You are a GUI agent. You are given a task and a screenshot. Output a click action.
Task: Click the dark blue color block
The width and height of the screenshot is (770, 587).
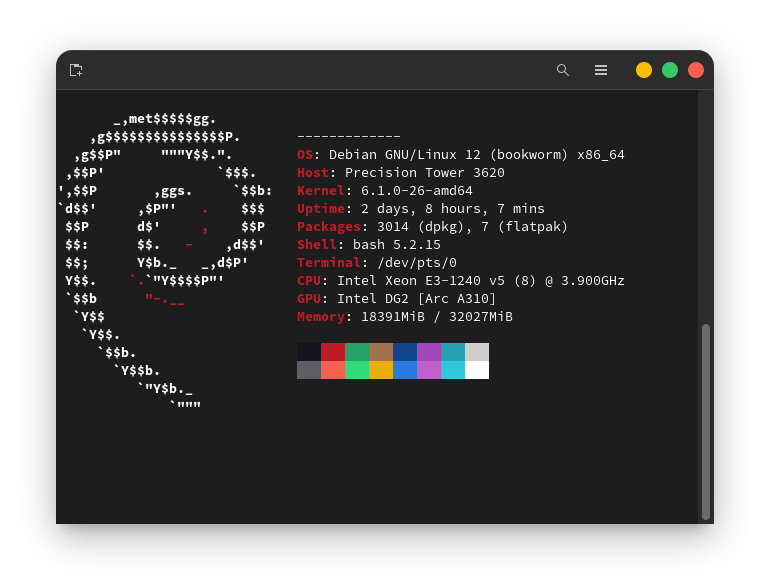tap(405, 352)
